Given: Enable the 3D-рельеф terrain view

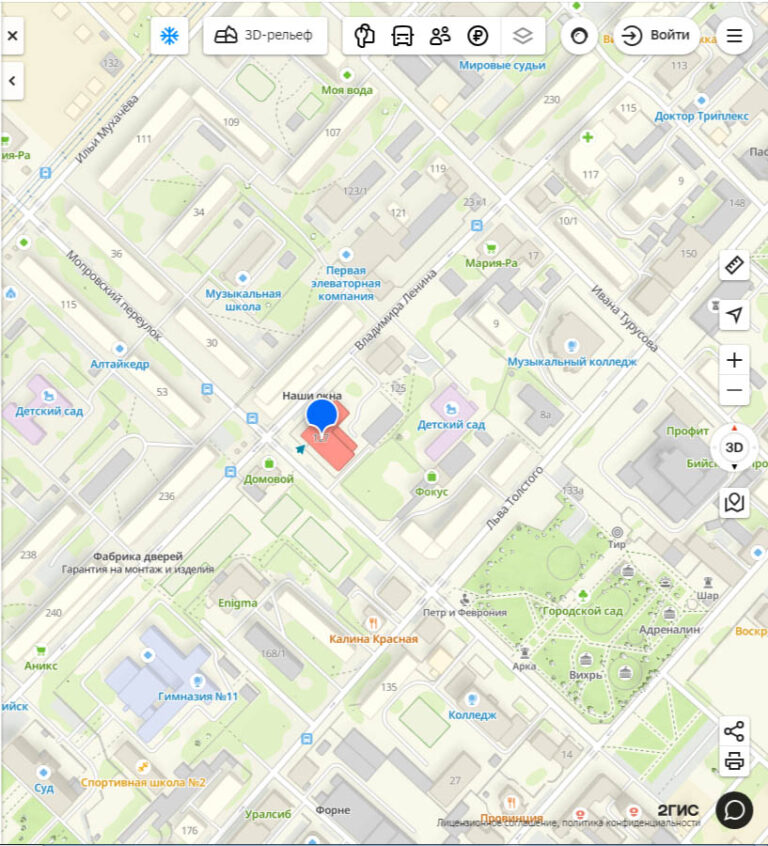Looking at the screenshot, I should click(265, 36).
